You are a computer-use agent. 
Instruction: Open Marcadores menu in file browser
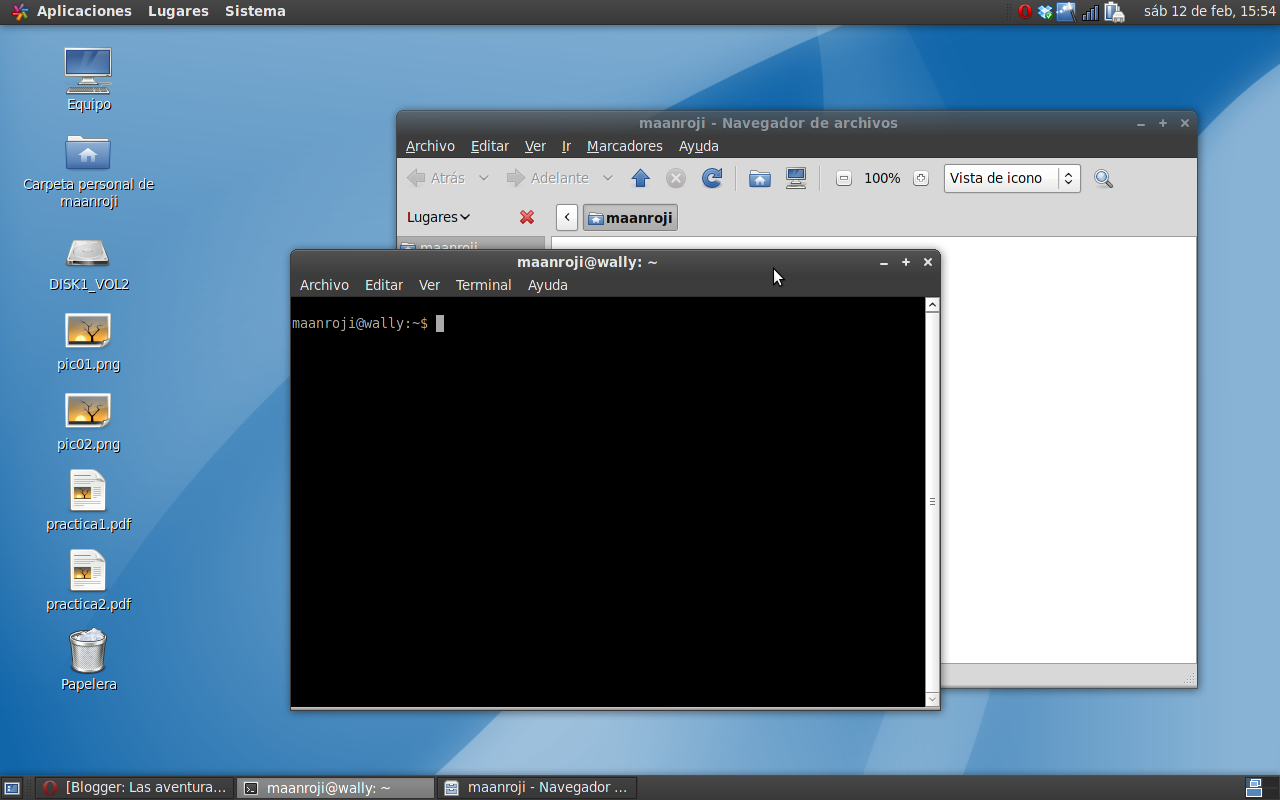[x=625, y=146]
